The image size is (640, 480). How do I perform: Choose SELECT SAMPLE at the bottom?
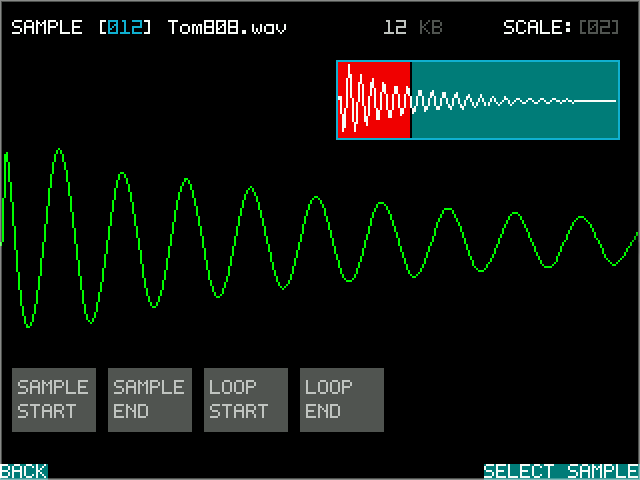point(561,471)
